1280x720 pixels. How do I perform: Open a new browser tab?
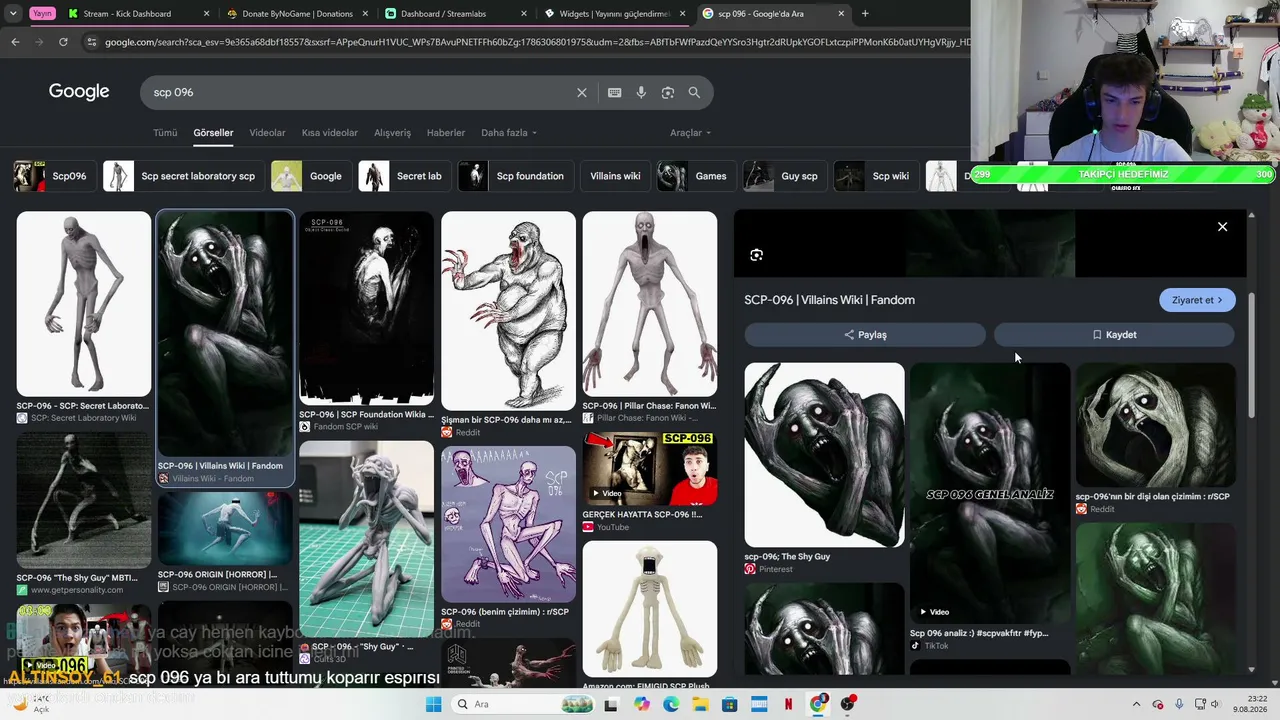[x=865, y=14]
